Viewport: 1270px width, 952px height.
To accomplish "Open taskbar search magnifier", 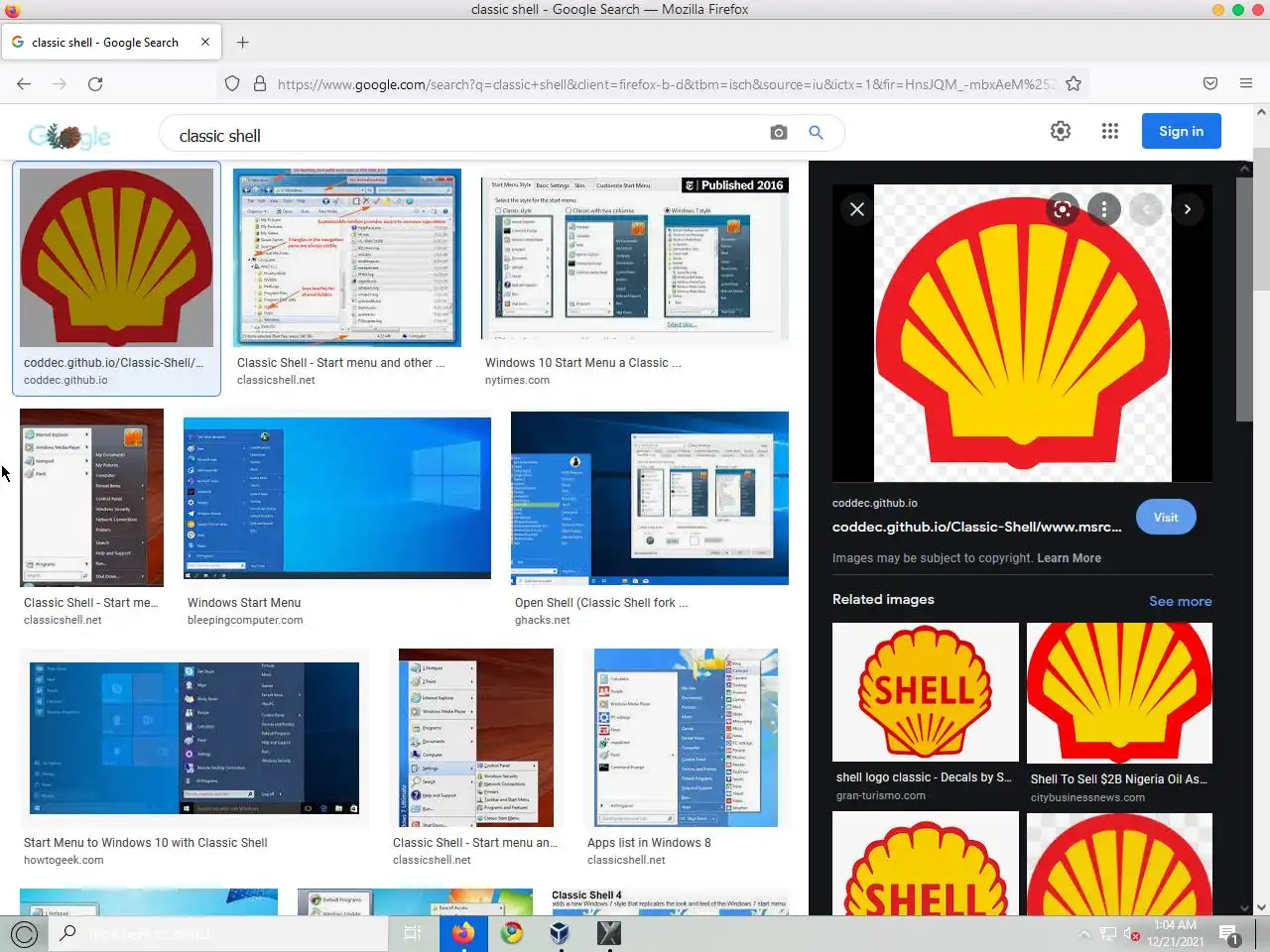I will 68,933.
